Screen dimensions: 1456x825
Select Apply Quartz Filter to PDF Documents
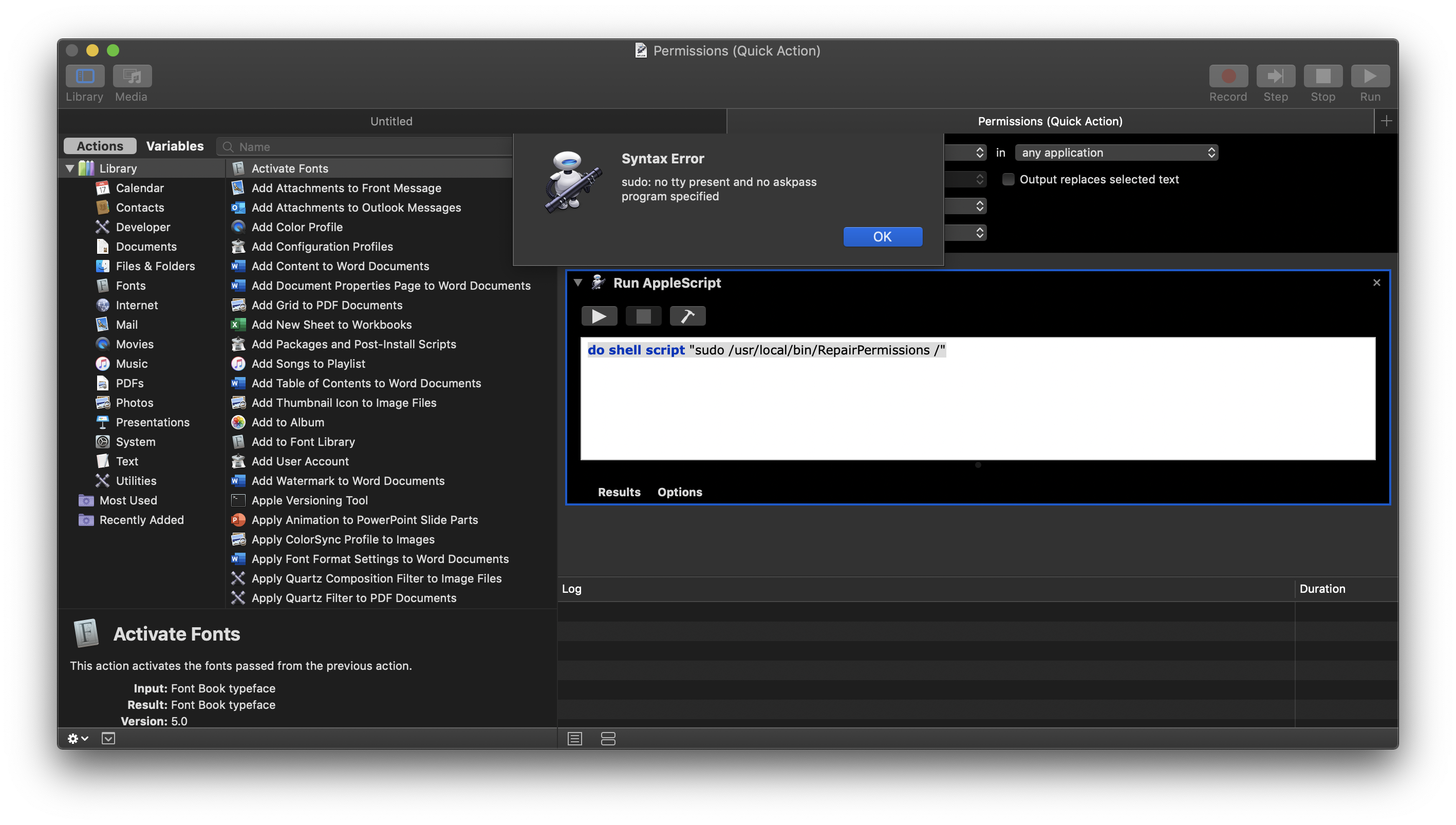[353, 598]
